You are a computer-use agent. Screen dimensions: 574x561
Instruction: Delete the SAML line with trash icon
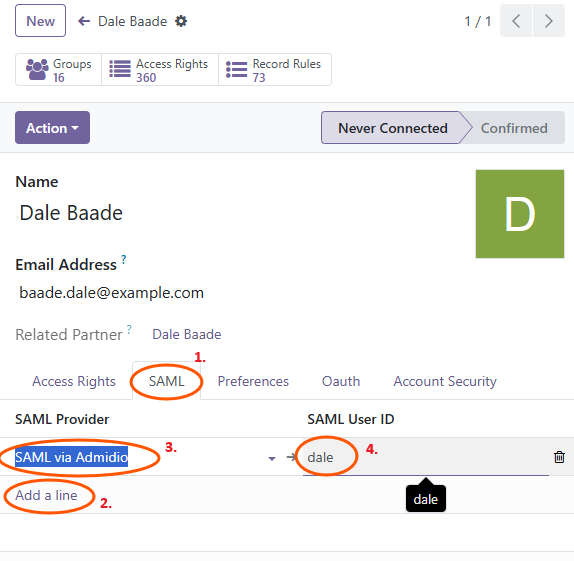559,457
